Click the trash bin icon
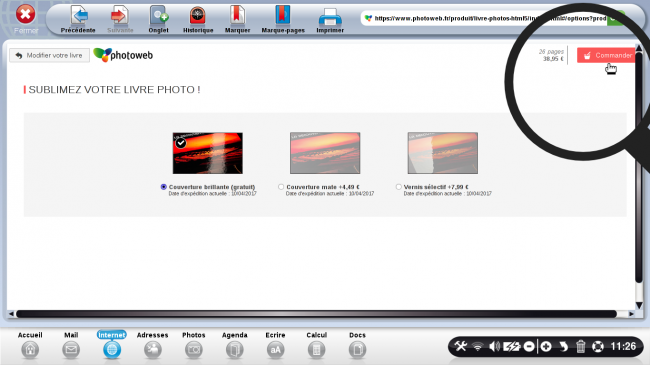Viewport: 650px width, 365px height. point(580,346)
